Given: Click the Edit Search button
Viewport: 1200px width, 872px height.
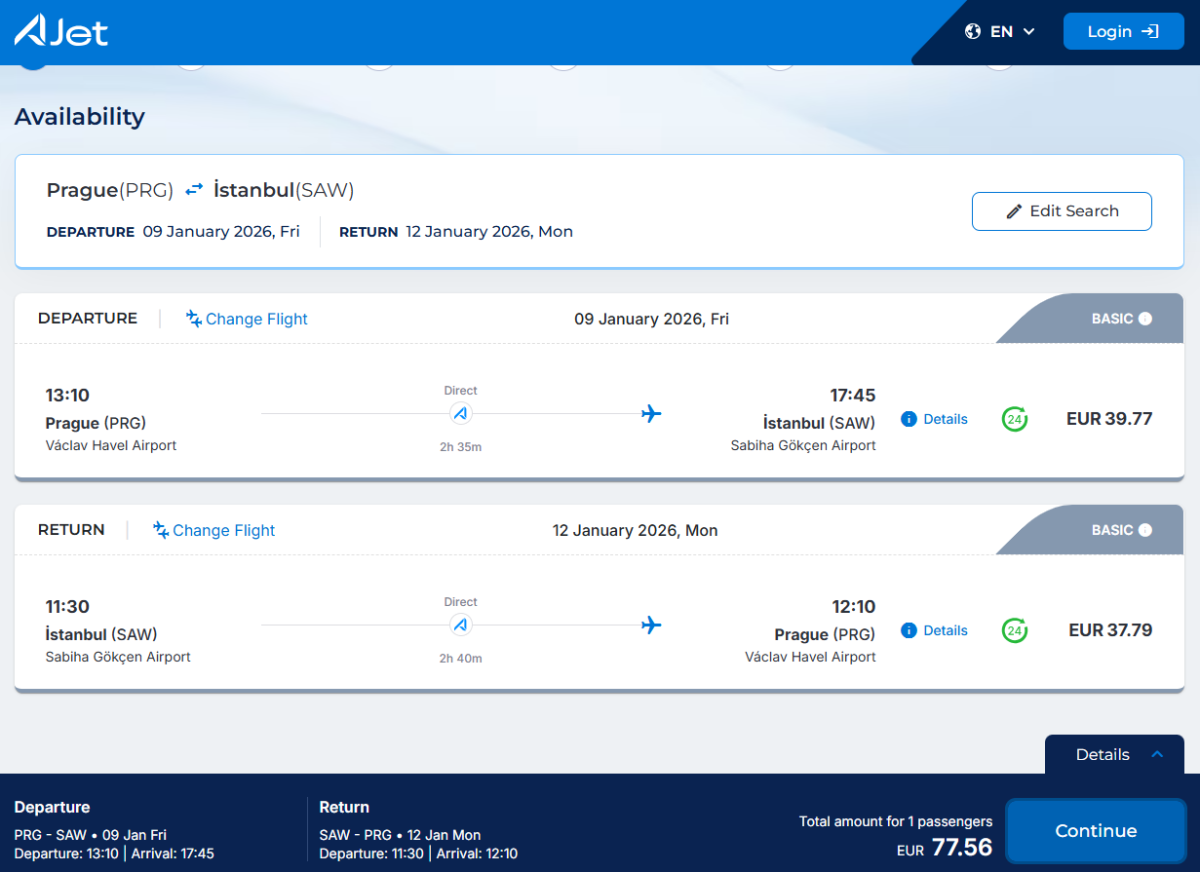Looking at the screenshot, I should [x=1061, y=211].
